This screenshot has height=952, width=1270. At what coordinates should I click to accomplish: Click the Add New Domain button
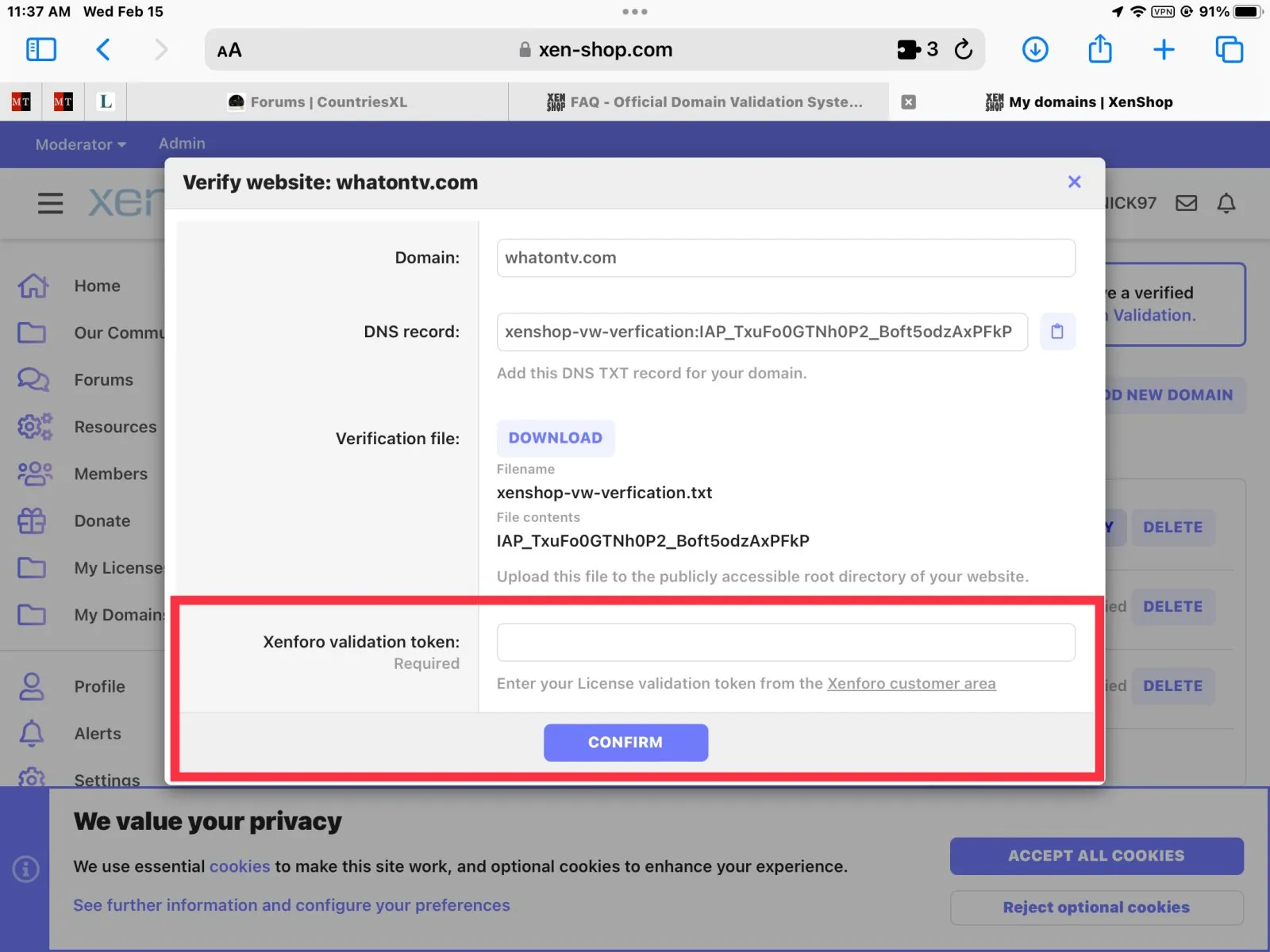(x=1176, y=395)
